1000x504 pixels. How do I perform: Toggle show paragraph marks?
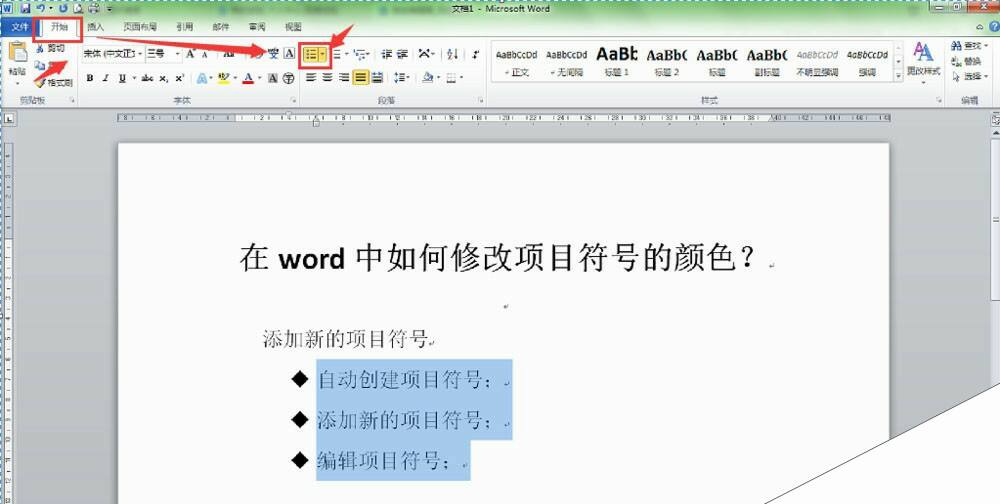click(x=475, y=55)
